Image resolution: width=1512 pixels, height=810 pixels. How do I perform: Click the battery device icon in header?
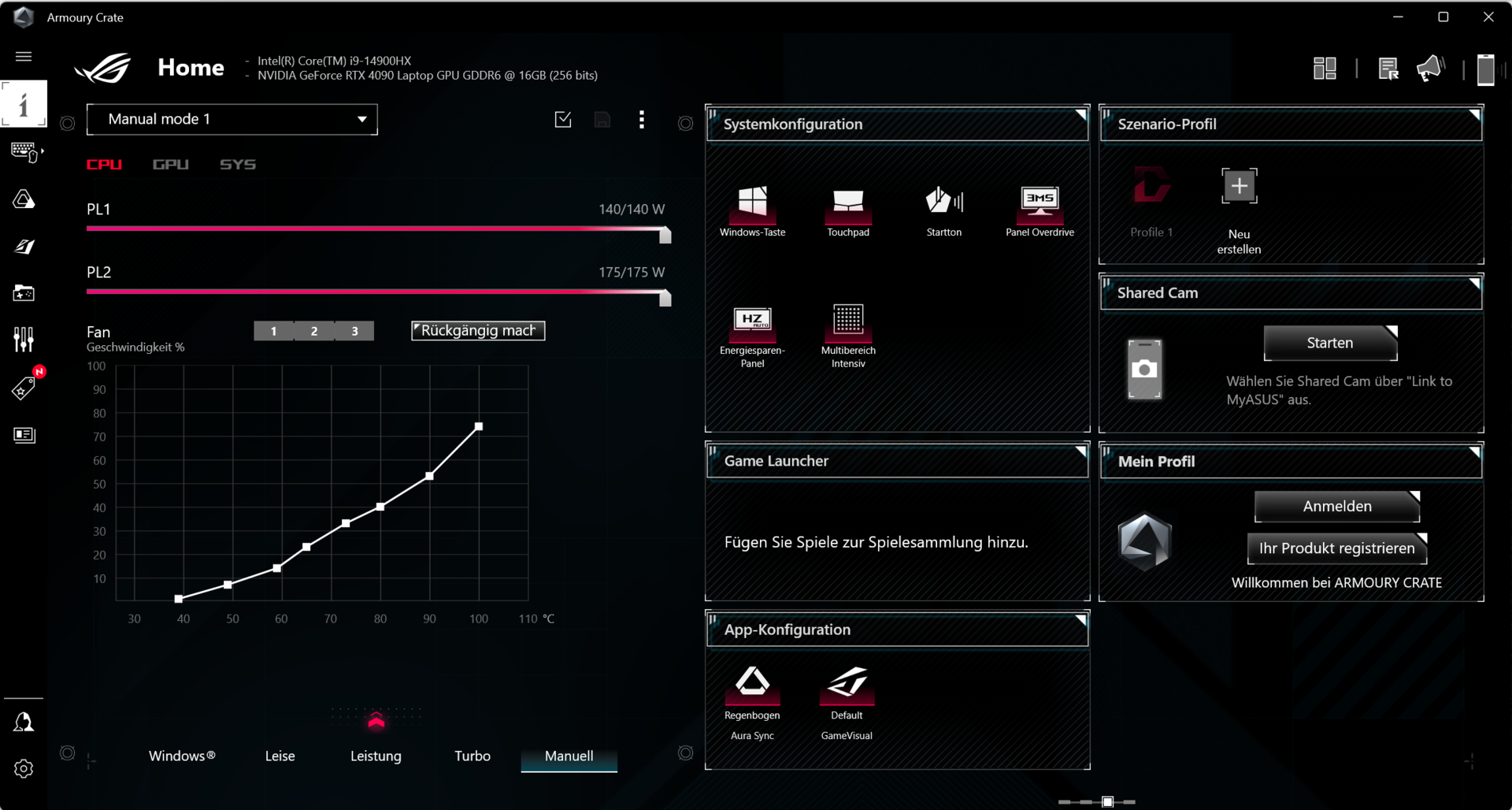tap(1485, 69)
